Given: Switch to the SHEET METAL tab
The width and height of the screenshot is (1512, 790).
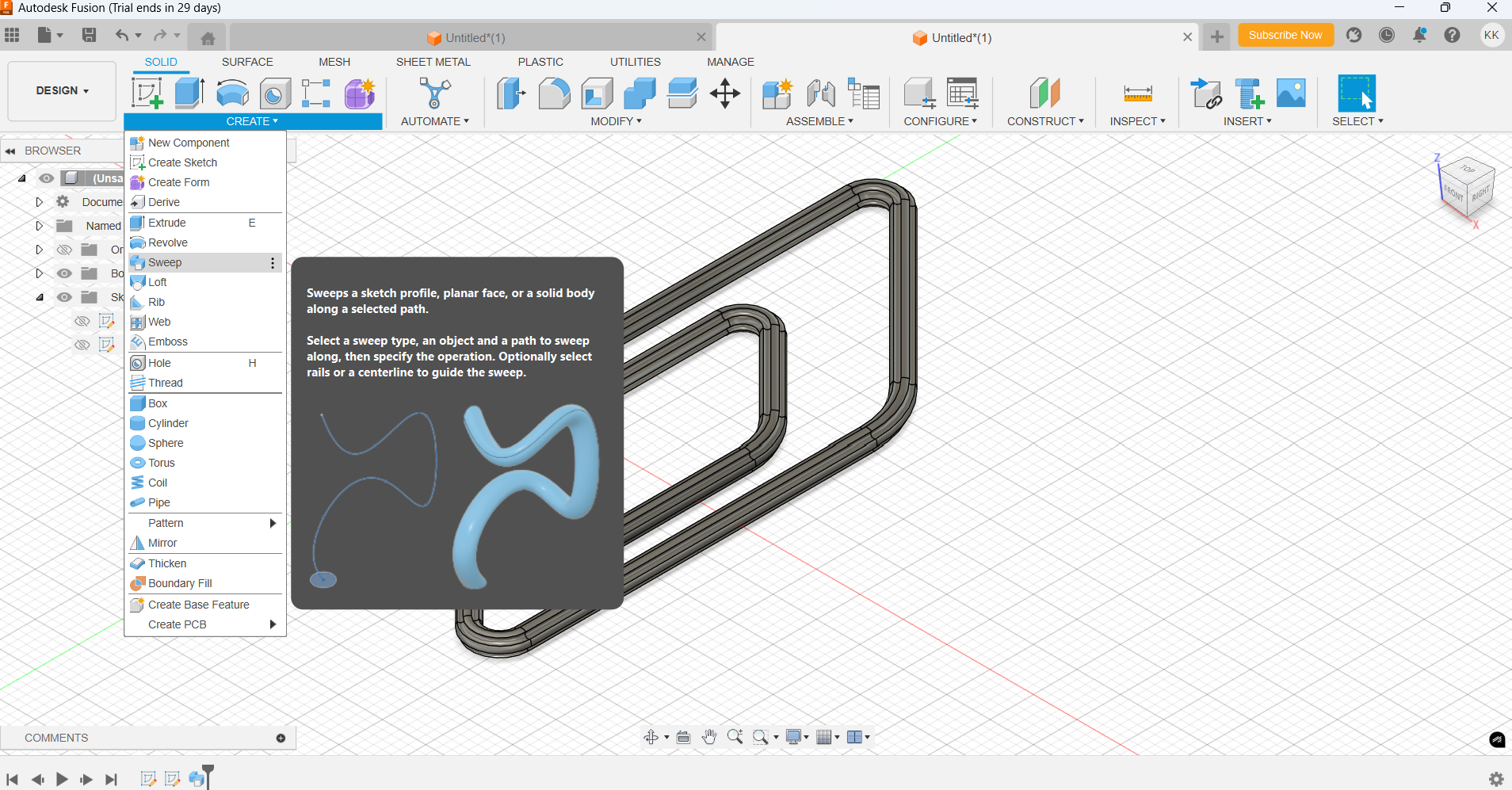Looking at the screenshot, I should pyautogui.click(x=433, y=62).
